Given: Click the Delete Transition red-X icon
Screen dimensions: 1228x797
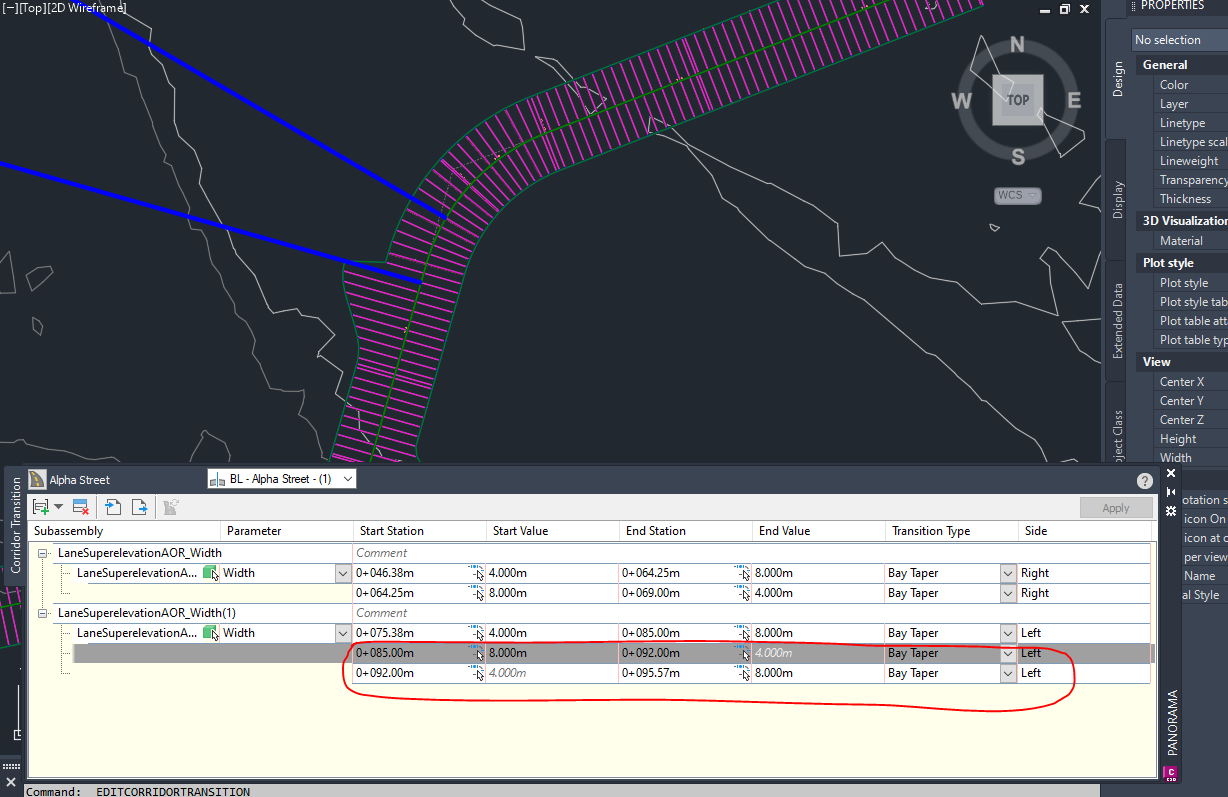Looking at the screenshot, I should tap(79, 505).
